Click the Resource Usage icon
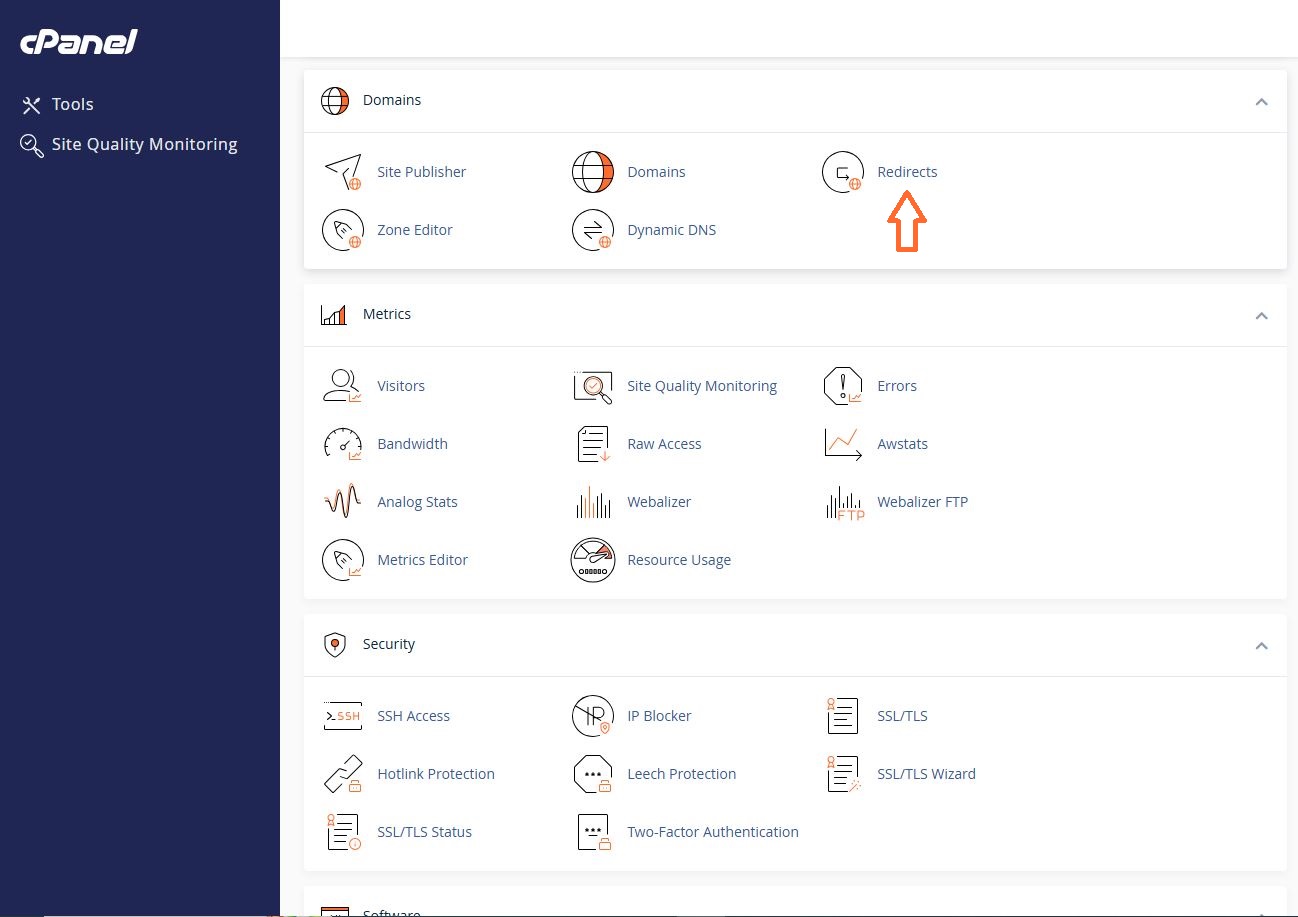1298x917 pixels. click(x=592, y=560)
